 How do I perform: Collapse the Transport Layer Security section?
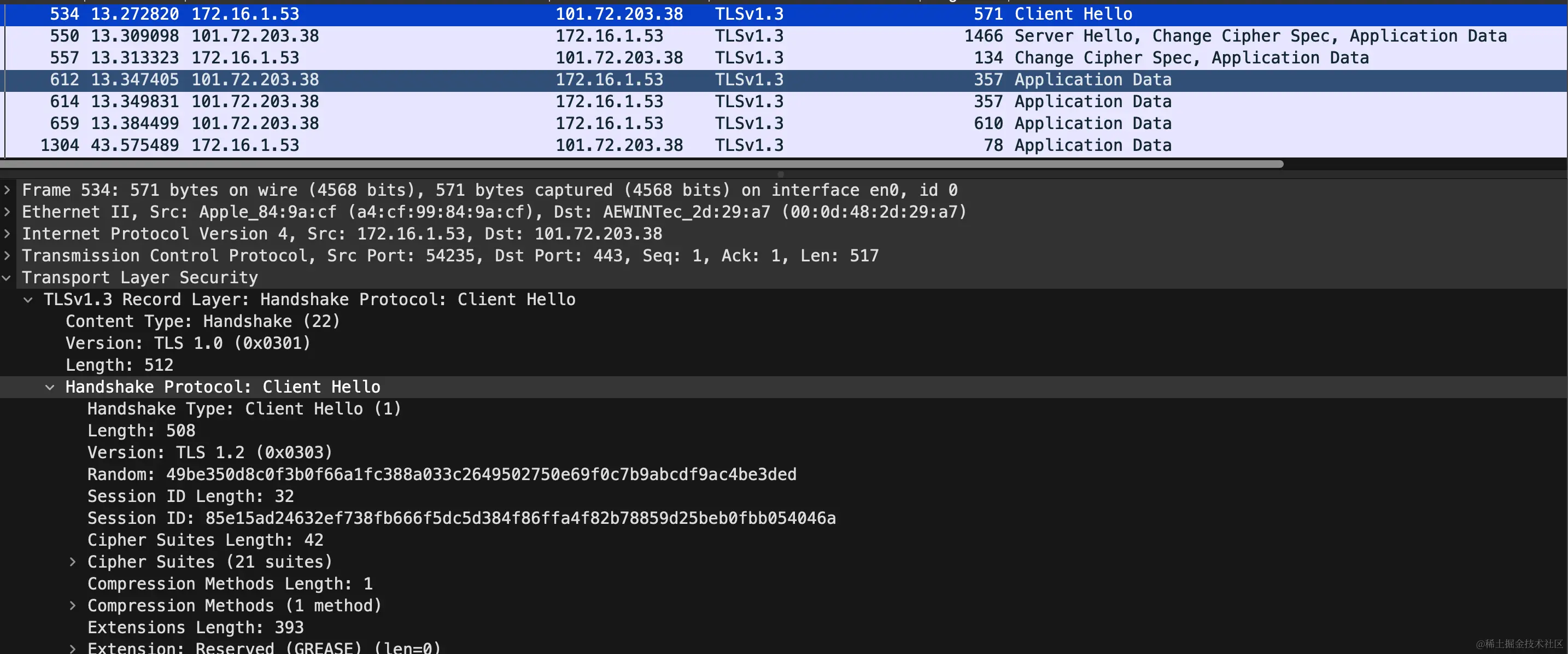coord(7,278)
